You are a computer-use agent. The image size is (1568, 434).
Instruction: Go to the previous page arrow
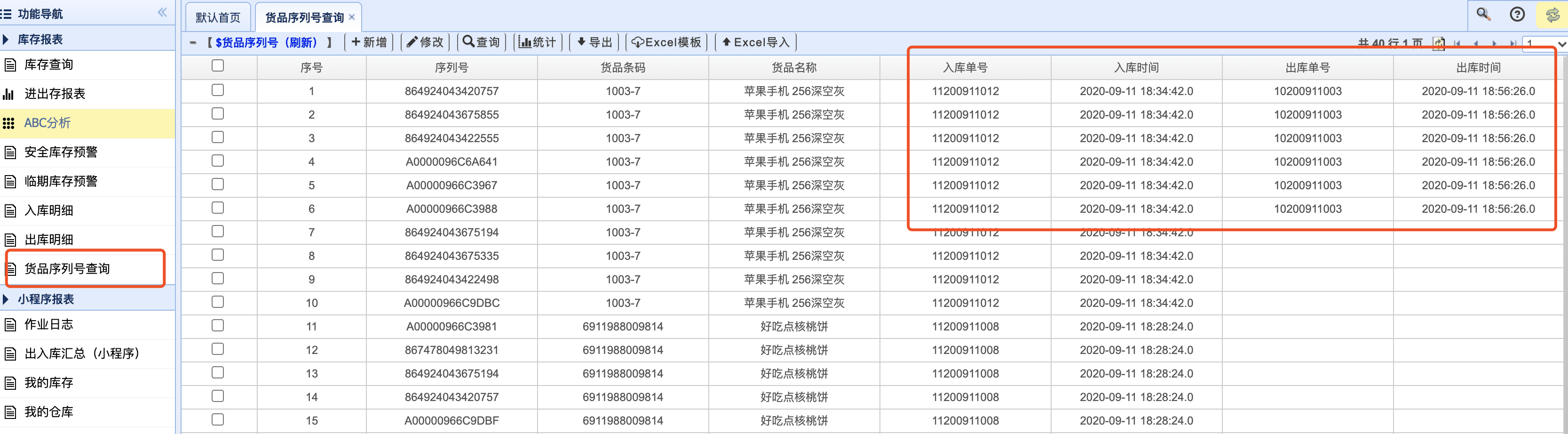tap(1475, 43)
